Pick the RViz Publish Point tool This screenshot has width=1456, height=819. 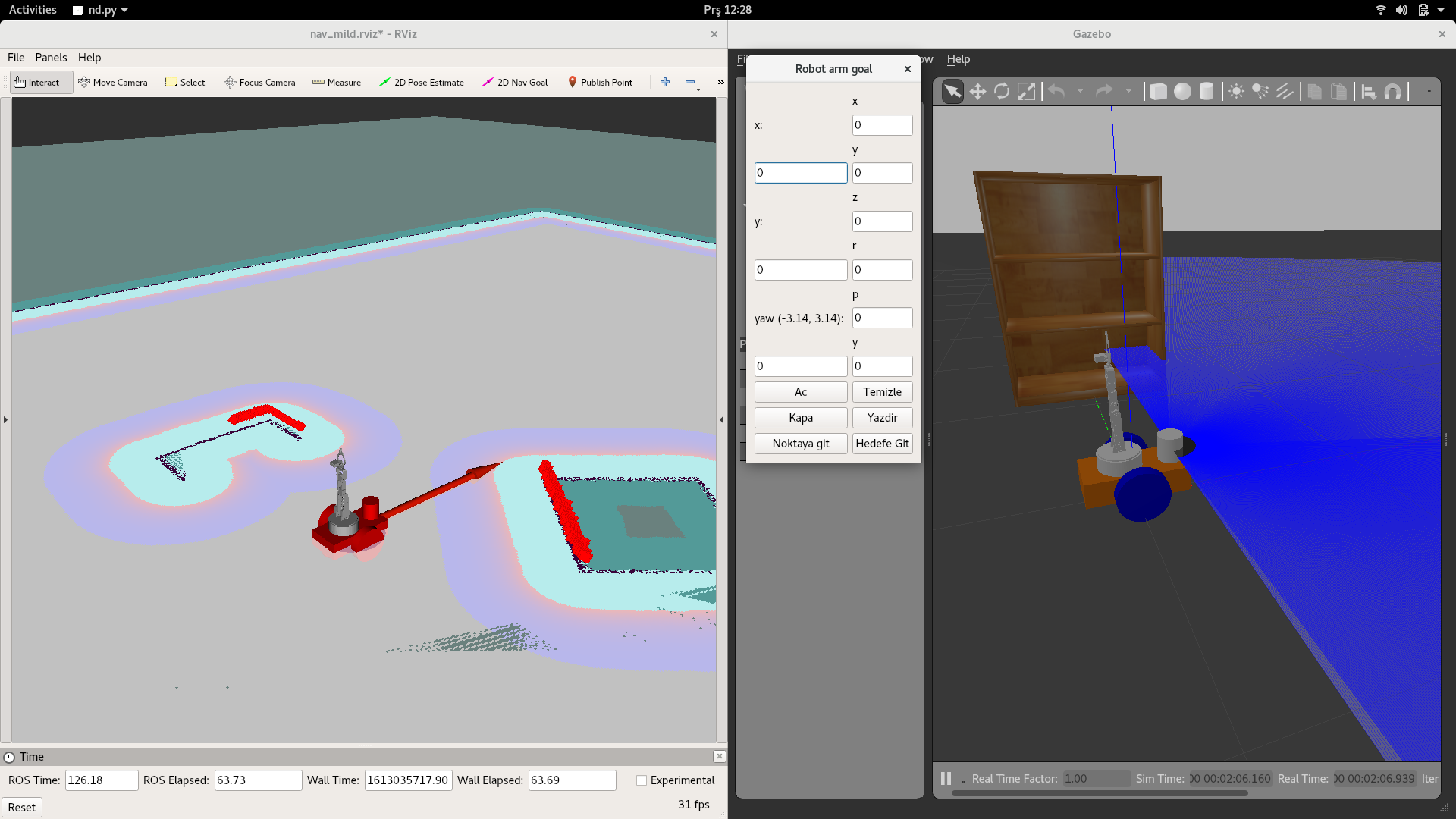tap(600, 82)
